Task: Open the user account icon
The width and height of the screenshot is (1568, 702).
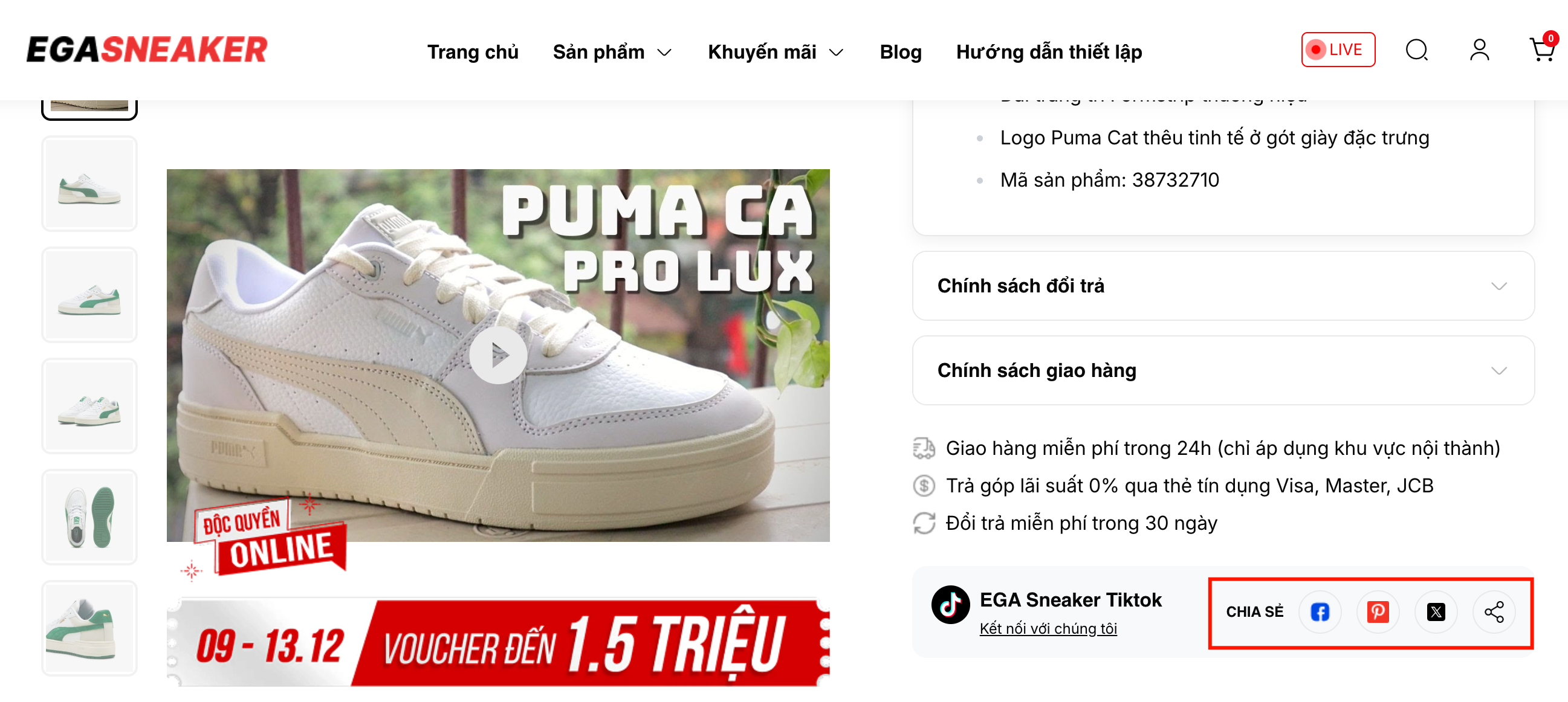Action: pyautogui.click(x=1479, y=50)
